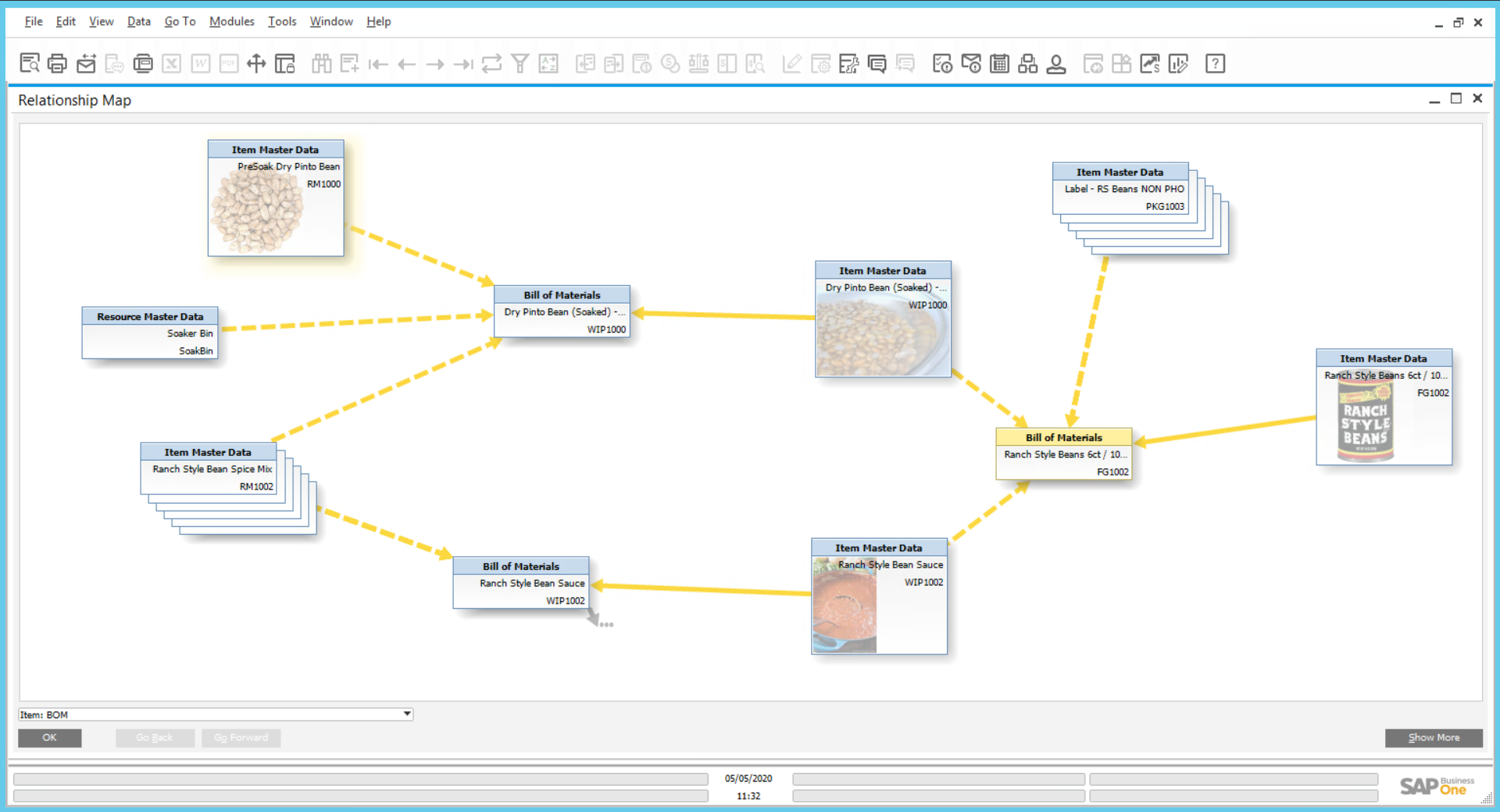Select the FG1002 Bill of Materials node

[x=1064, y=454]
